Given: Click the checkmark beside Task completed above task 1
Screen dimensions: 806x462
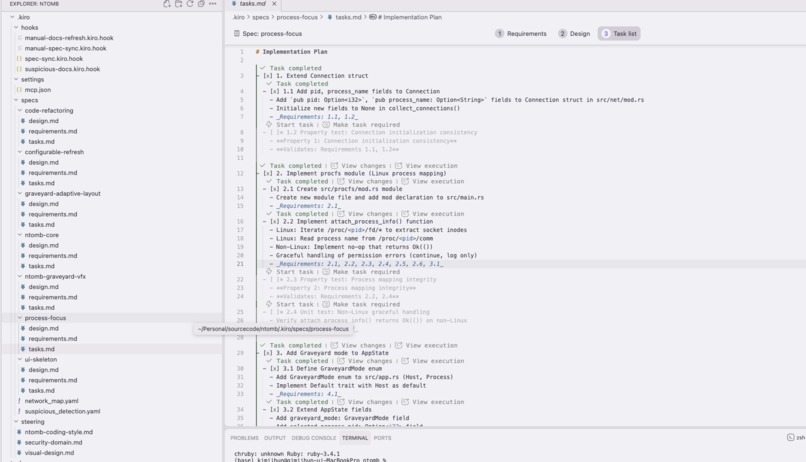Looking at the screenshot, I should [263, 68].
